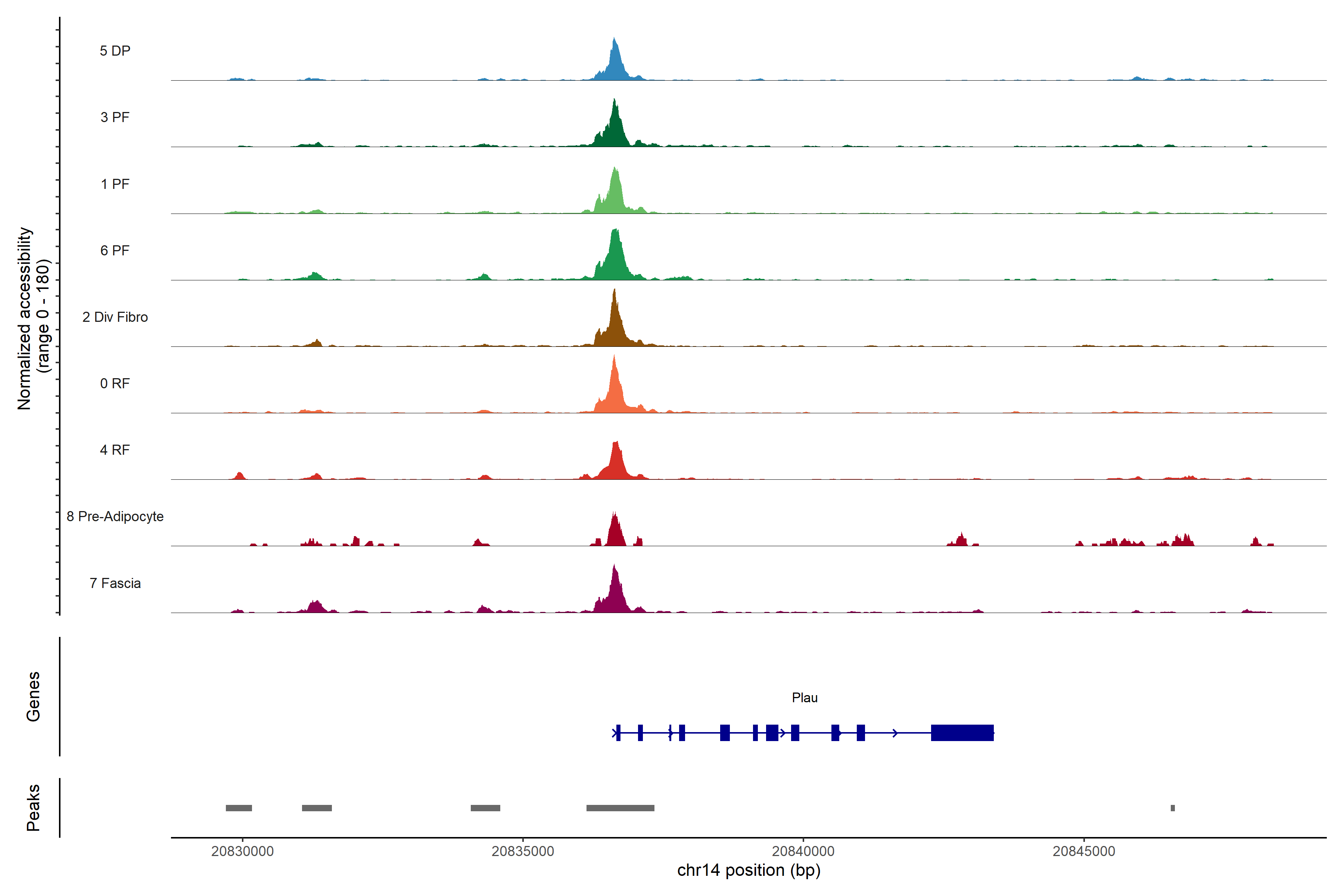Click the 7 Fascia track label
This screenshot has width=1344, height=896.
coord(115,584)
